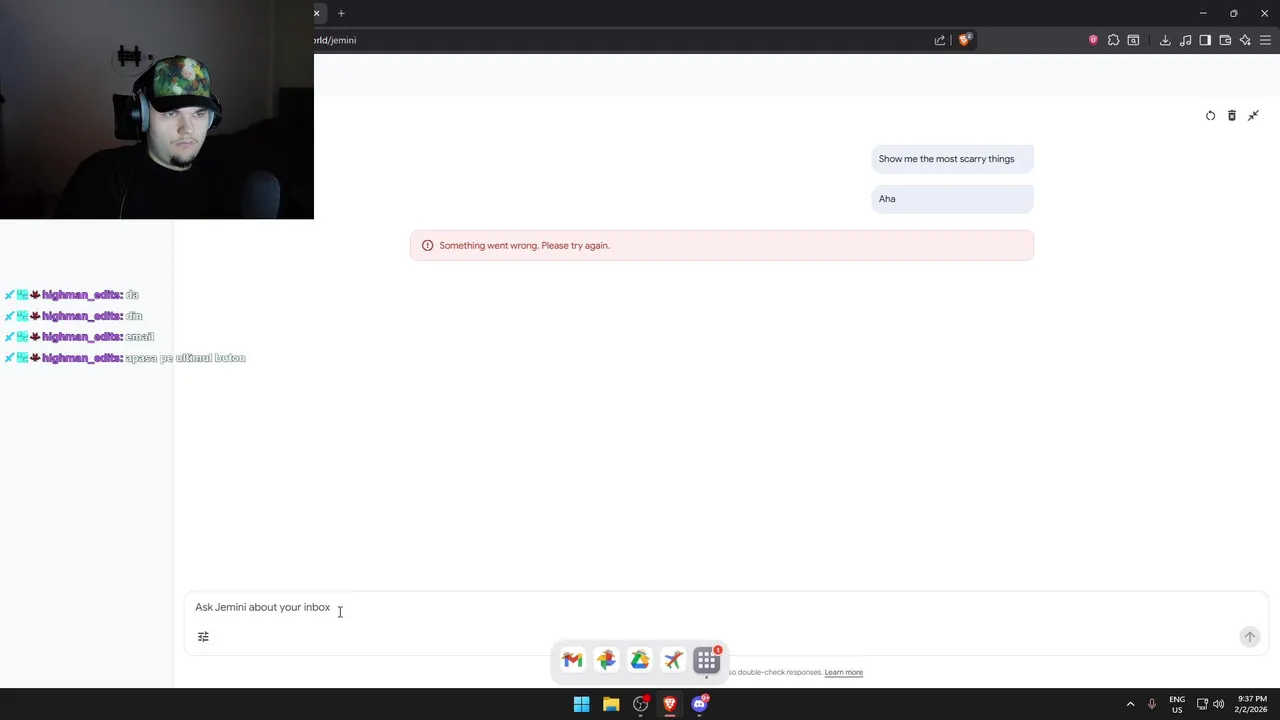Click the 'Something went wrong' error banner

[721, 245]
